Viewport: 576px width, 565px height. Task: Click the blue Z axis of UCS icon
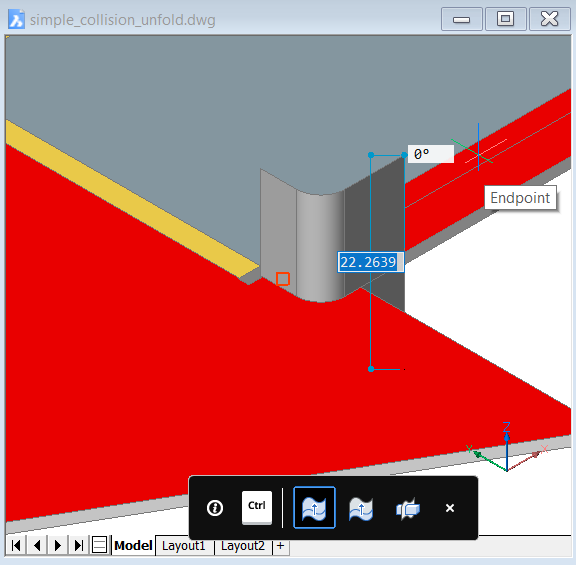pos(507,448)
